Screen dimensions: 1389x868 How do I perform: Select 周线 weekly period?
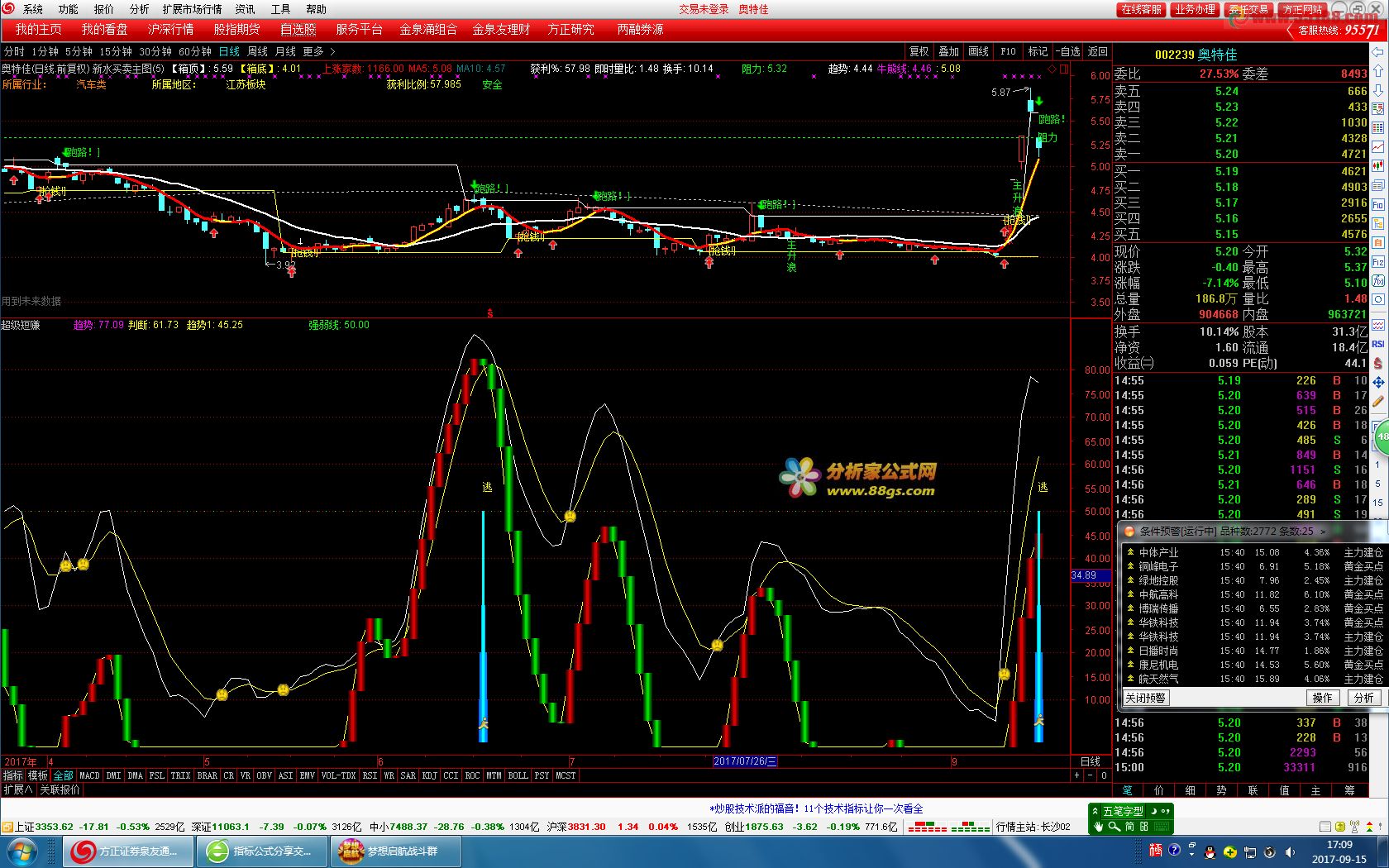257,51
